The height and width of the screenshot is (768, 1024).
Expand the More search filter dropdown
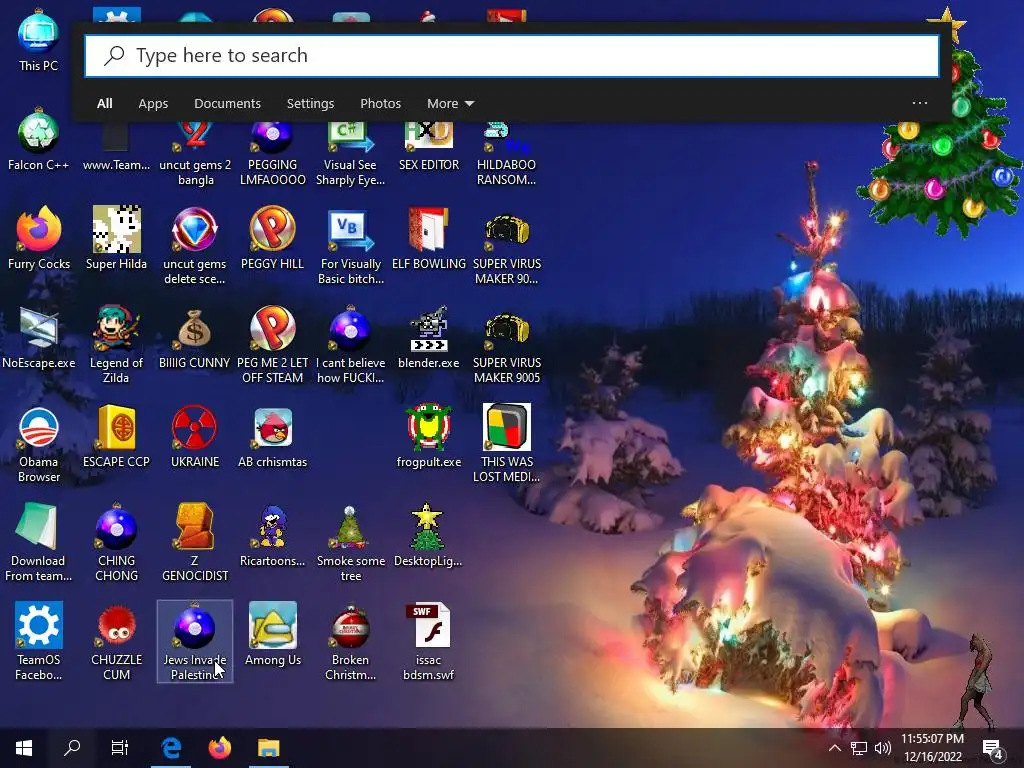coord(450,103)
